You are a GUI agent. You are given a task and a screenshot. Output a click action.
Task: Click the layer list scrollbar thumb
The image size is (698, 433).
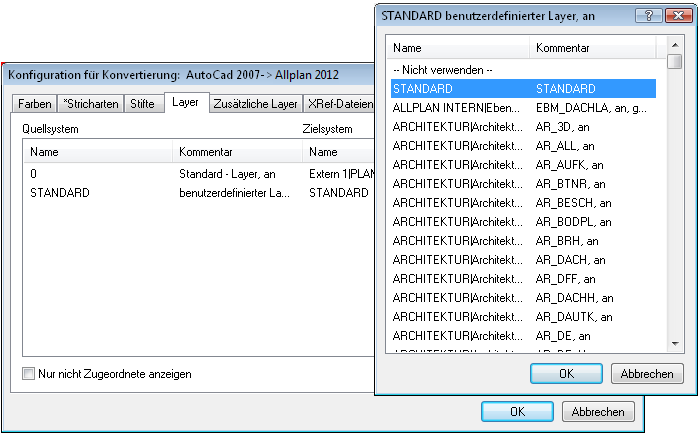click(x=675, y=61)
